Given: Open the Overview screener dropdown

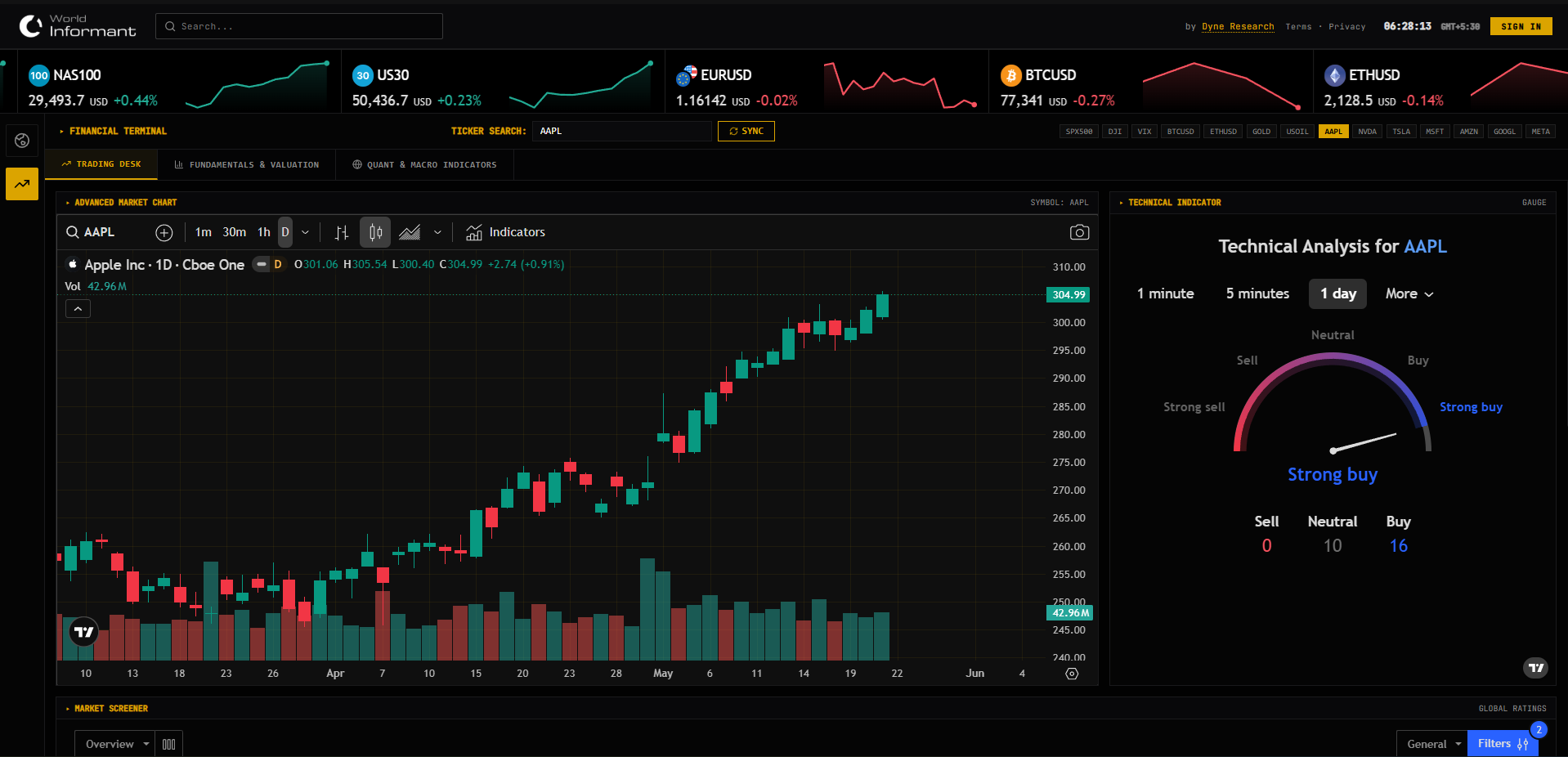Looking at the screenshot, I should click(x=114, y=744).
